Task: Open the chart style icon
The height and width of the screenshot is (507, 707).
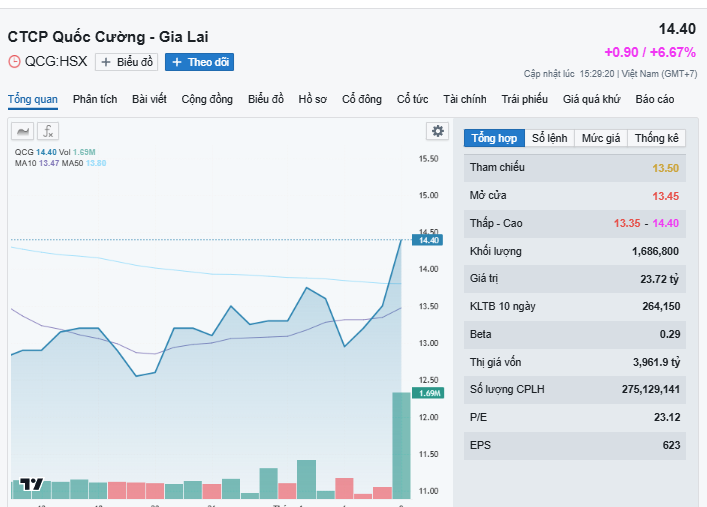Action: [x=22, y=131]
